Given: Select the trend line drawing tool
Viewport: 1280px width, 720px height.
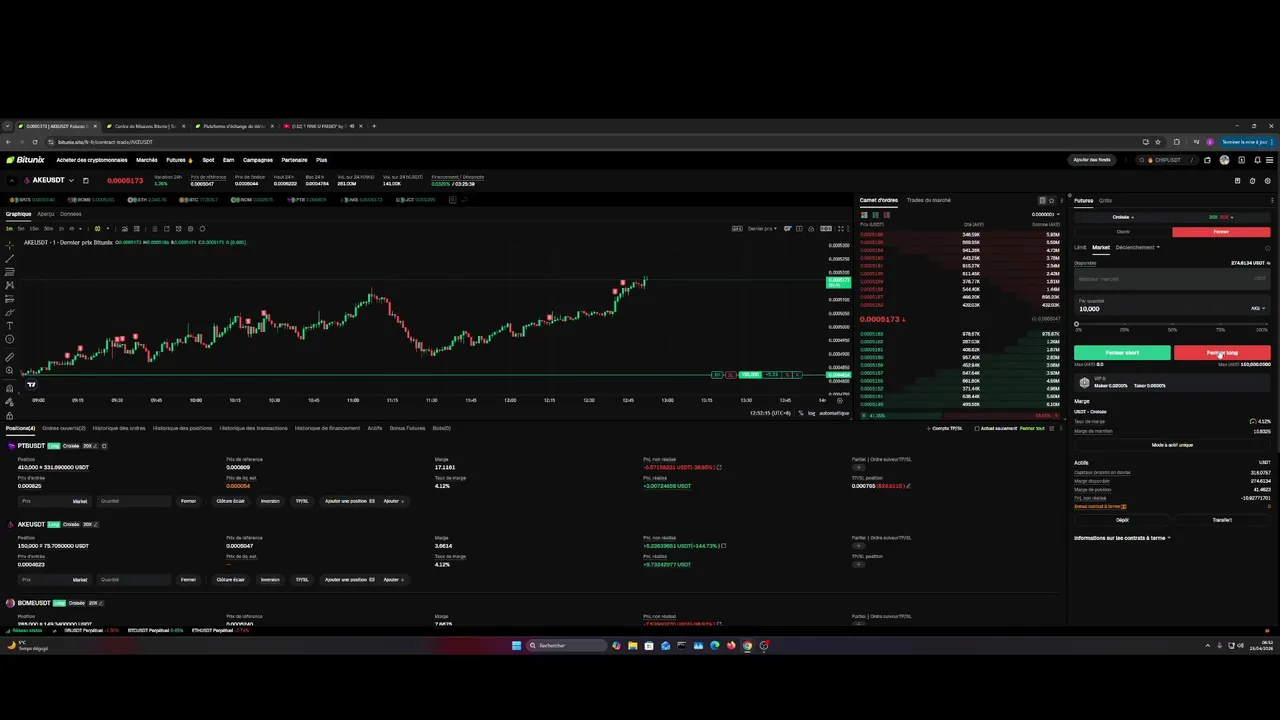Looking at the screenshot, I should (x=10, y=258).
